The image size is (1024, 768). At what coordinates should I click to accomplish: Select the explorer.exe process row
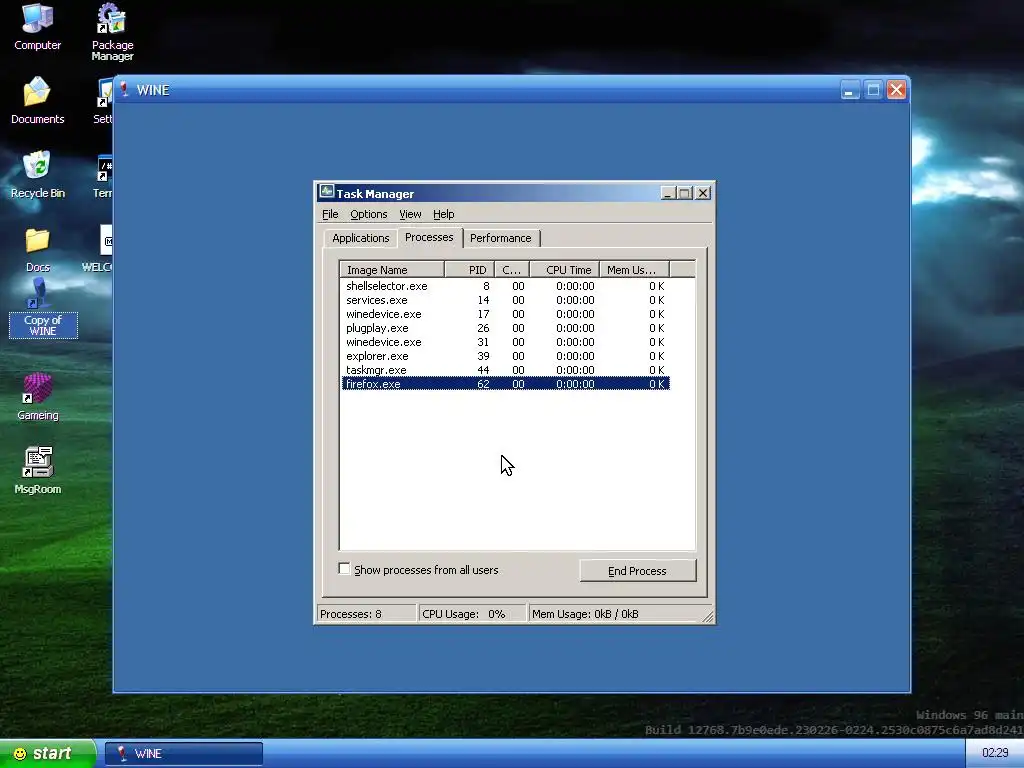click(505, 356)
